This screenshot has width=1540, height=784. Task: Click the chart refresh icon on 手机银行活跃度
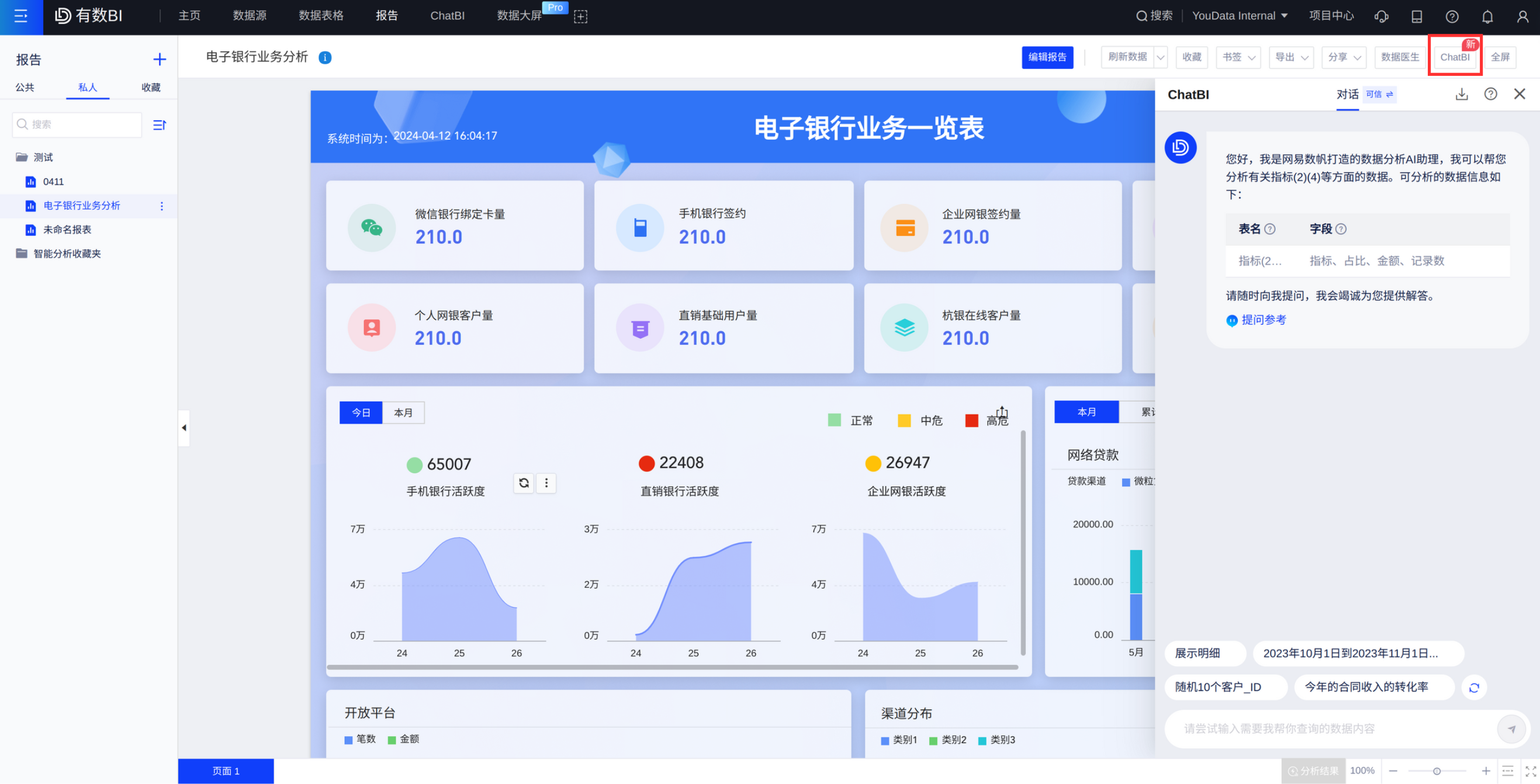click(x=524, y=483)
